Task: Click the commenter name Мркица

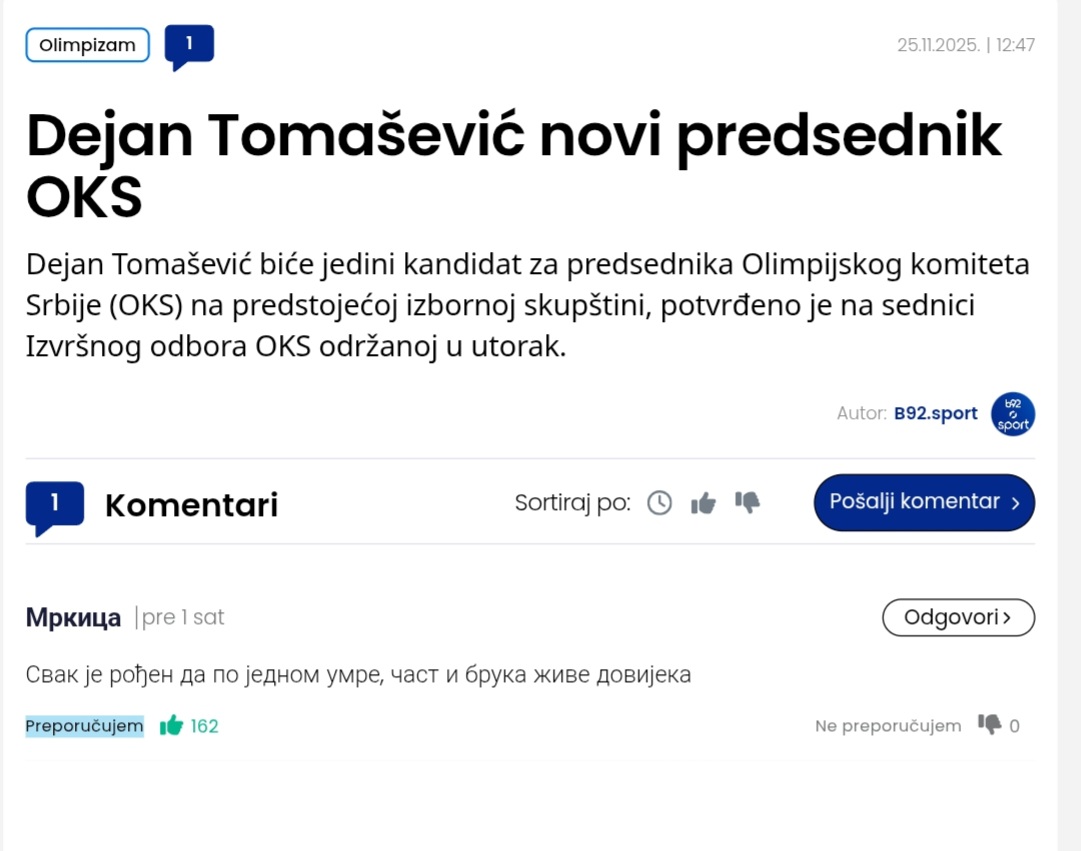Action: pyautogui.click(x=73, y=618)
